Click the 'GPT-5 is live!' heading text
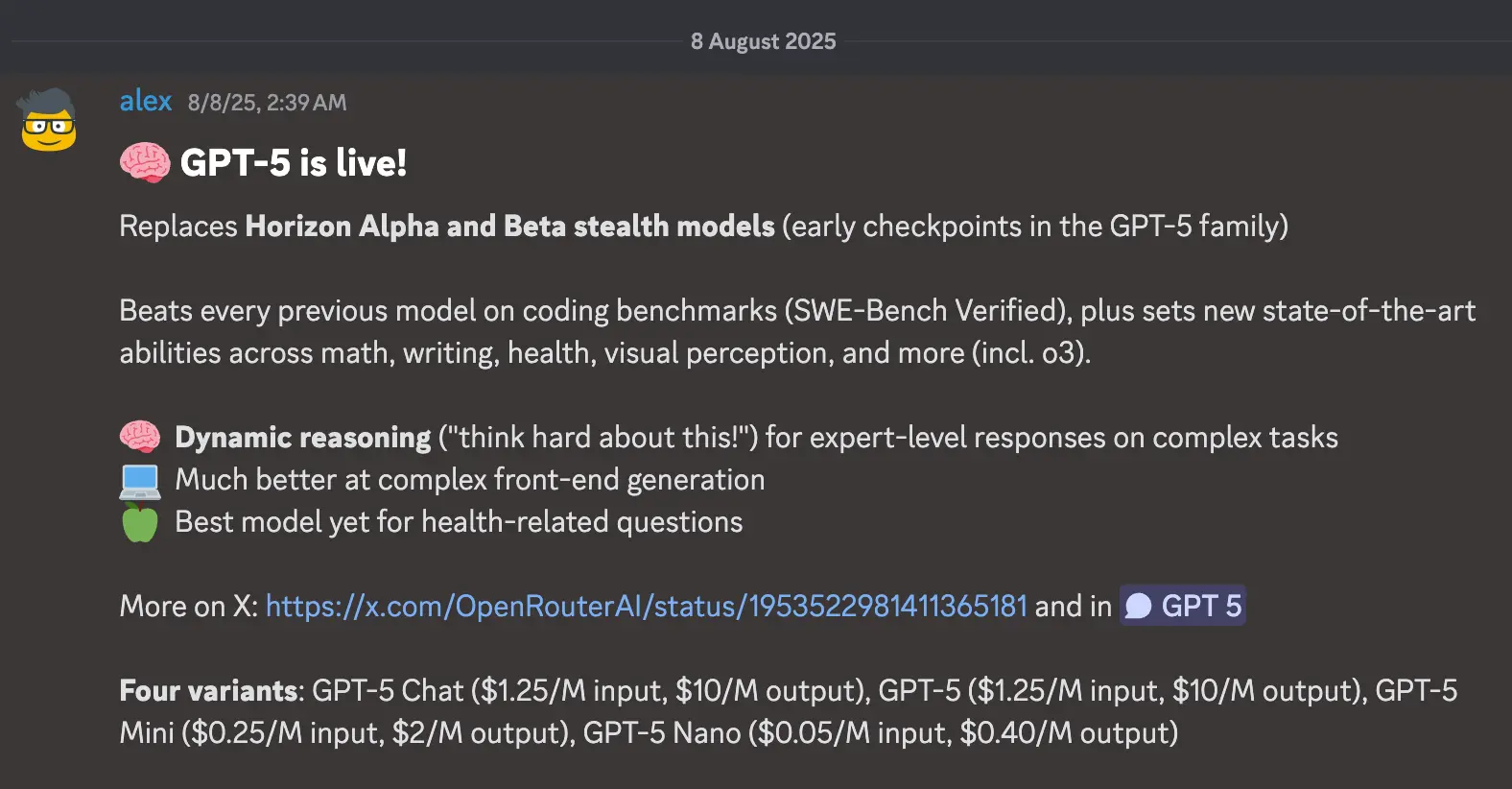Viewport: 1512px width, 789px height. pyautogui.click(x=293, y=163)
